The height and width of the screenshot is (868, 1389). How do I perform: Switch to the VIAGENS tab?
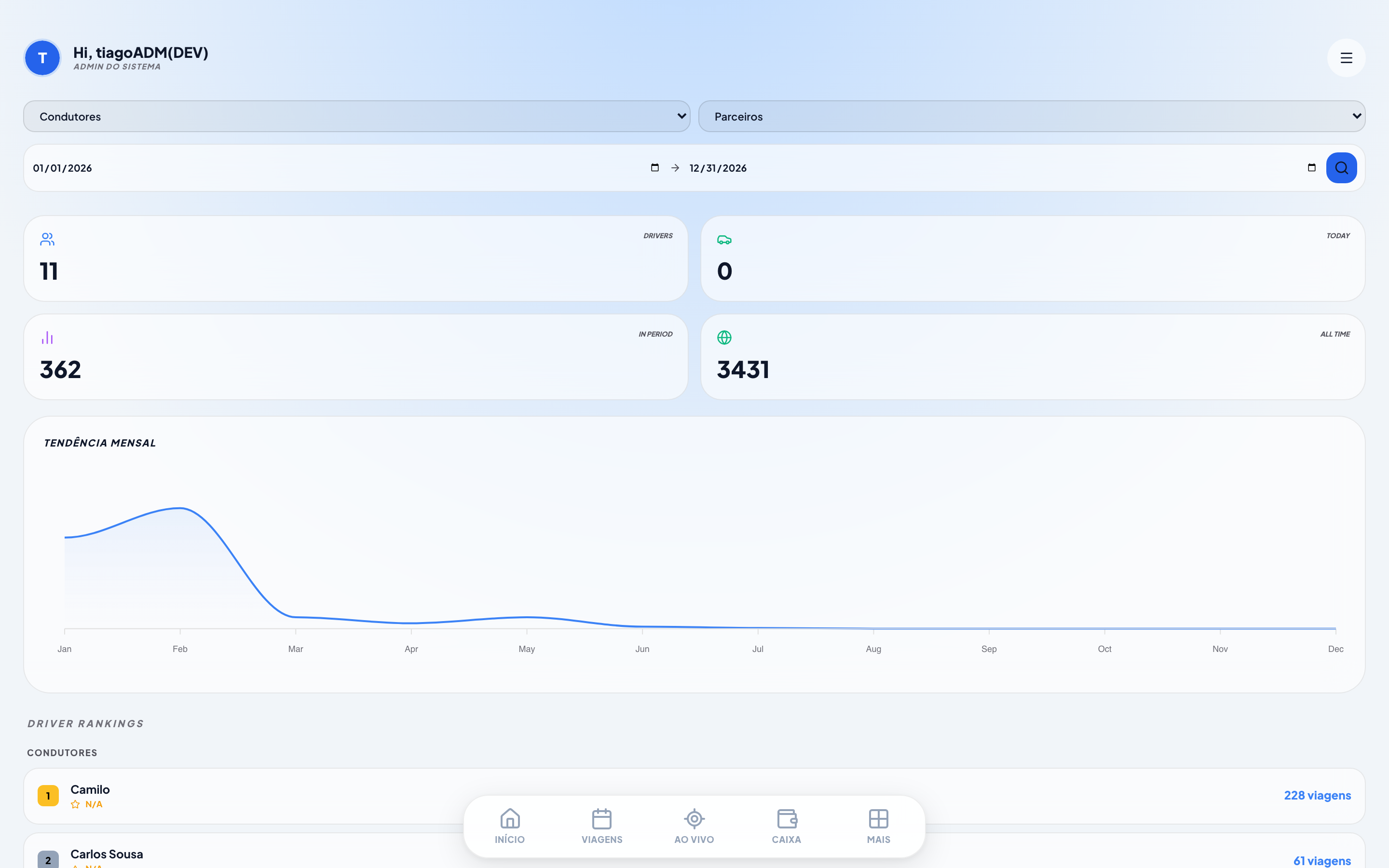pos(601,827)
